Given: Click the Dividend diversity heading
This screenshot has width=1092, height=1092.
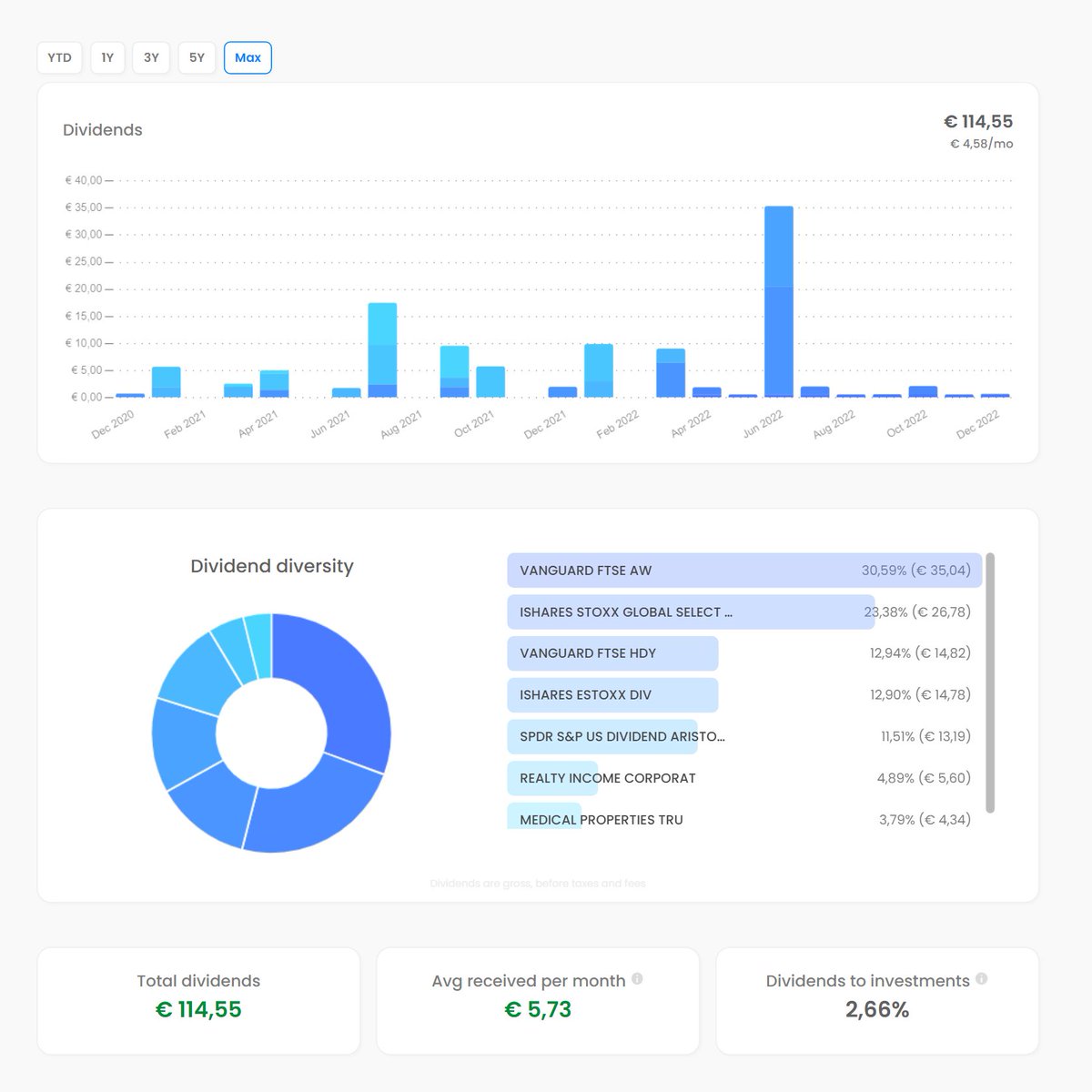Looking at the screenshot, I should (272, 566).
